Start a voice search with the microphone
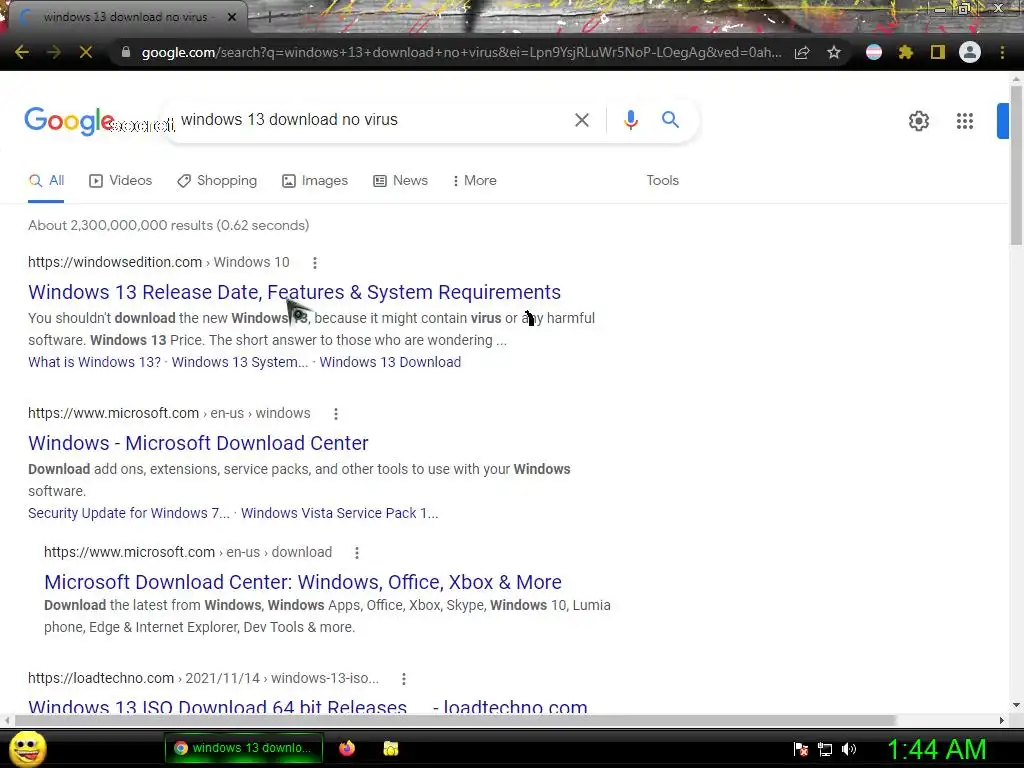Image resolution: width=1024 pixels, height=768 pixels. pyautogui.click(x=630, y=120)
